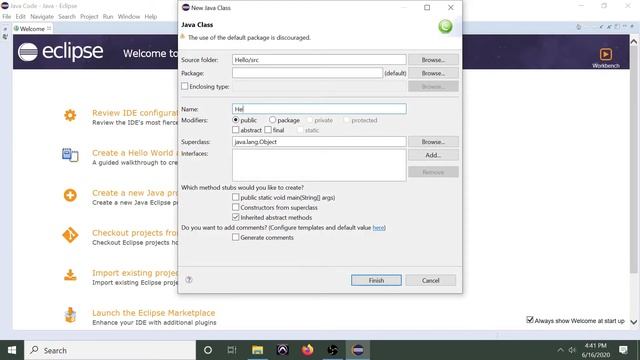Click the Create a Hello World icon

pyautogui.click(x=70, y=155)
